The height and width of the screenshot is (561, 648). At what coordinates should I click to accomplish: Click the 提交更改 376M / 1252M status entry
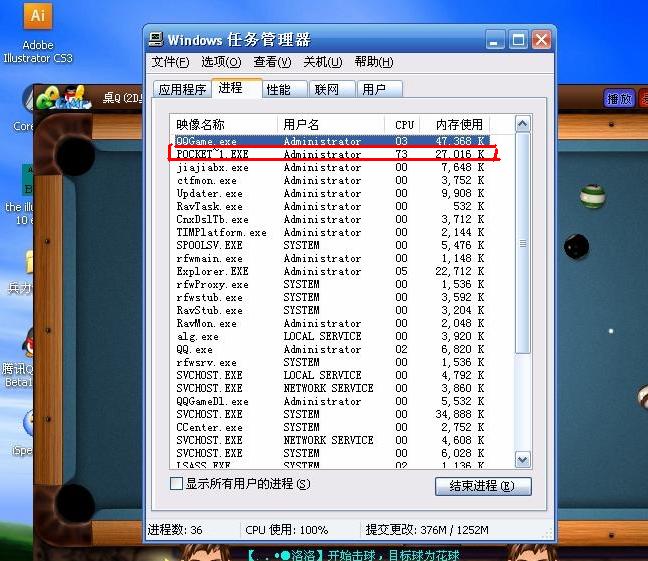427,530
